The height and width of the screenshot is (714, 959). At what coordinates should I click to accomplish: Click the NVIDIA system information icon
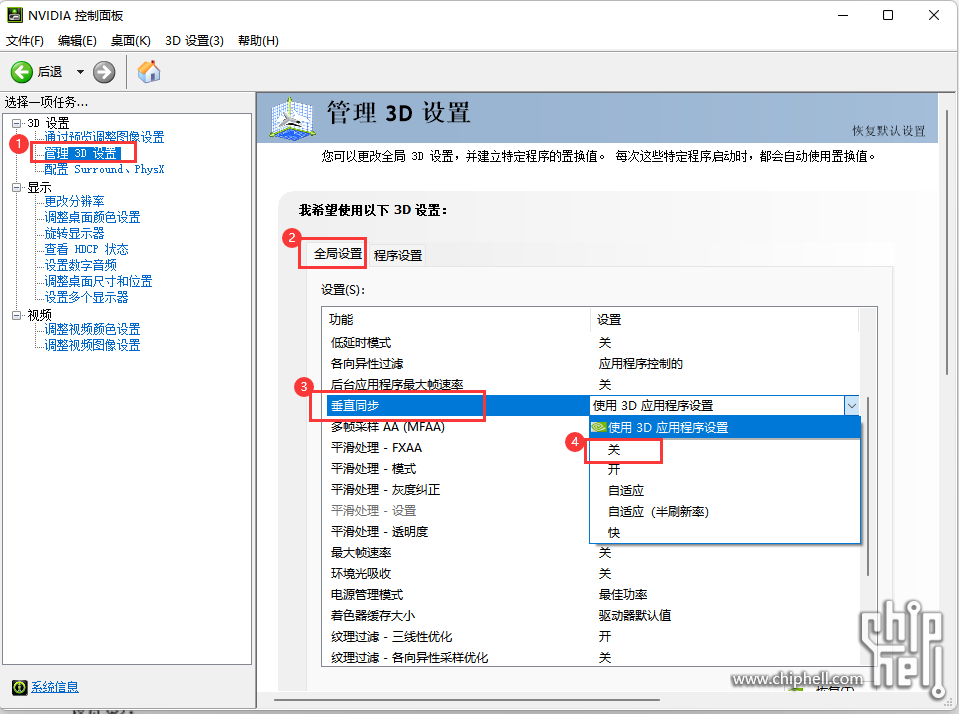click(20, 687)
